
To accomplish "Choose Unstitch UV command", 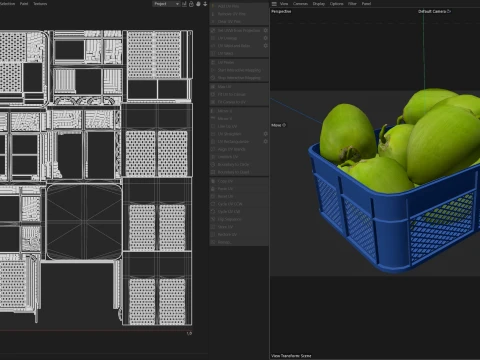I will coord(239,157).
